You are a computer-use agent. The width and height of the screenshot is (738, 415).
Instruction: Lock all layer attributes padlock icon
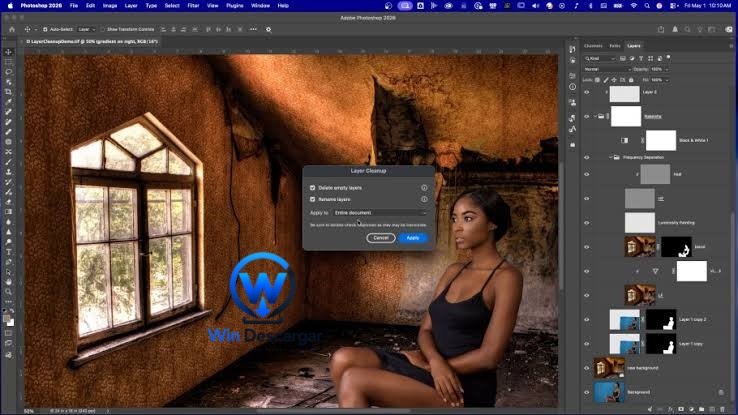[x=631, y=80]
